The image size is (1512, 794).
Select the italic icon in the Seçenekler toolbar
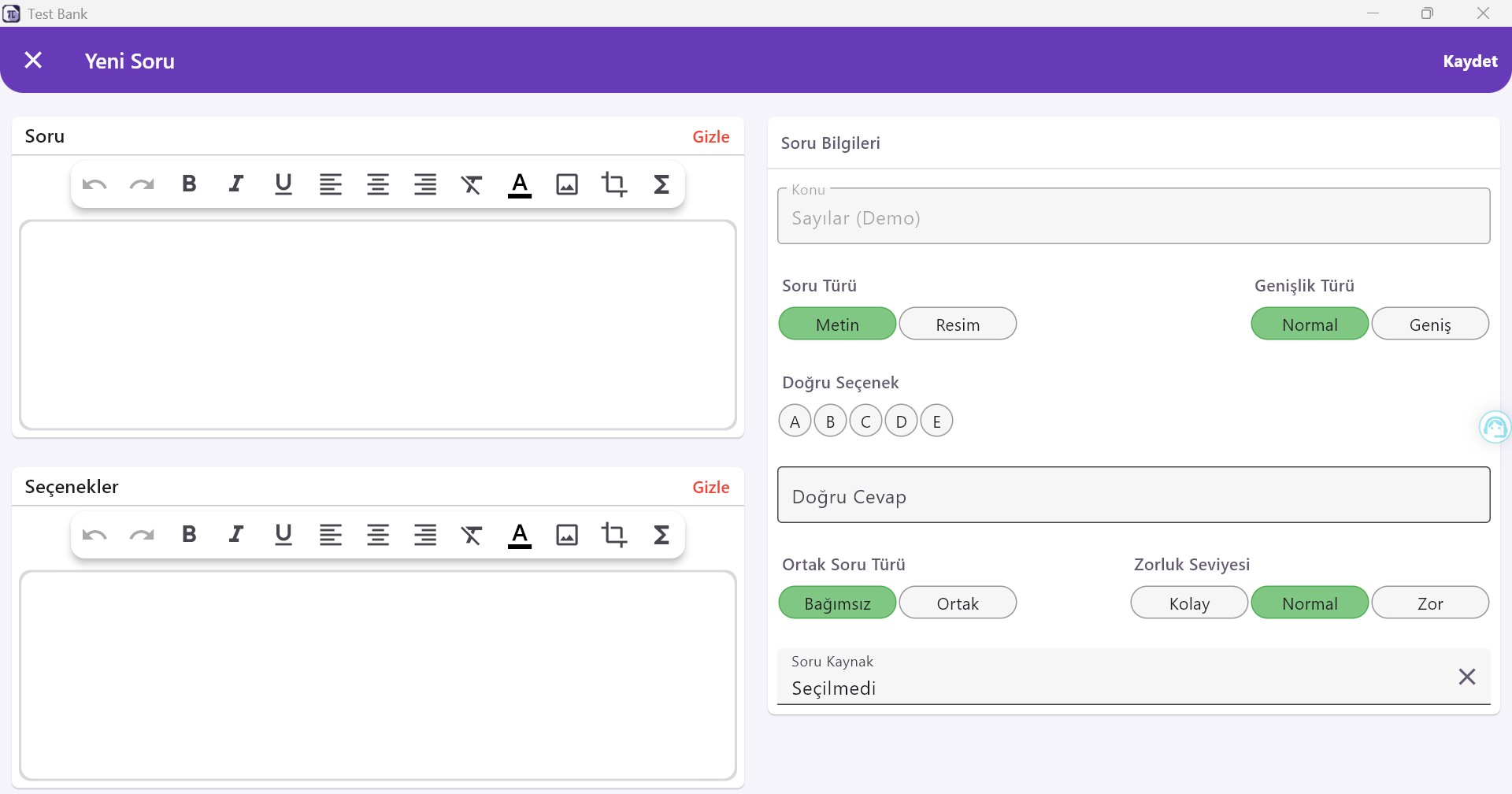pos(235,534)
